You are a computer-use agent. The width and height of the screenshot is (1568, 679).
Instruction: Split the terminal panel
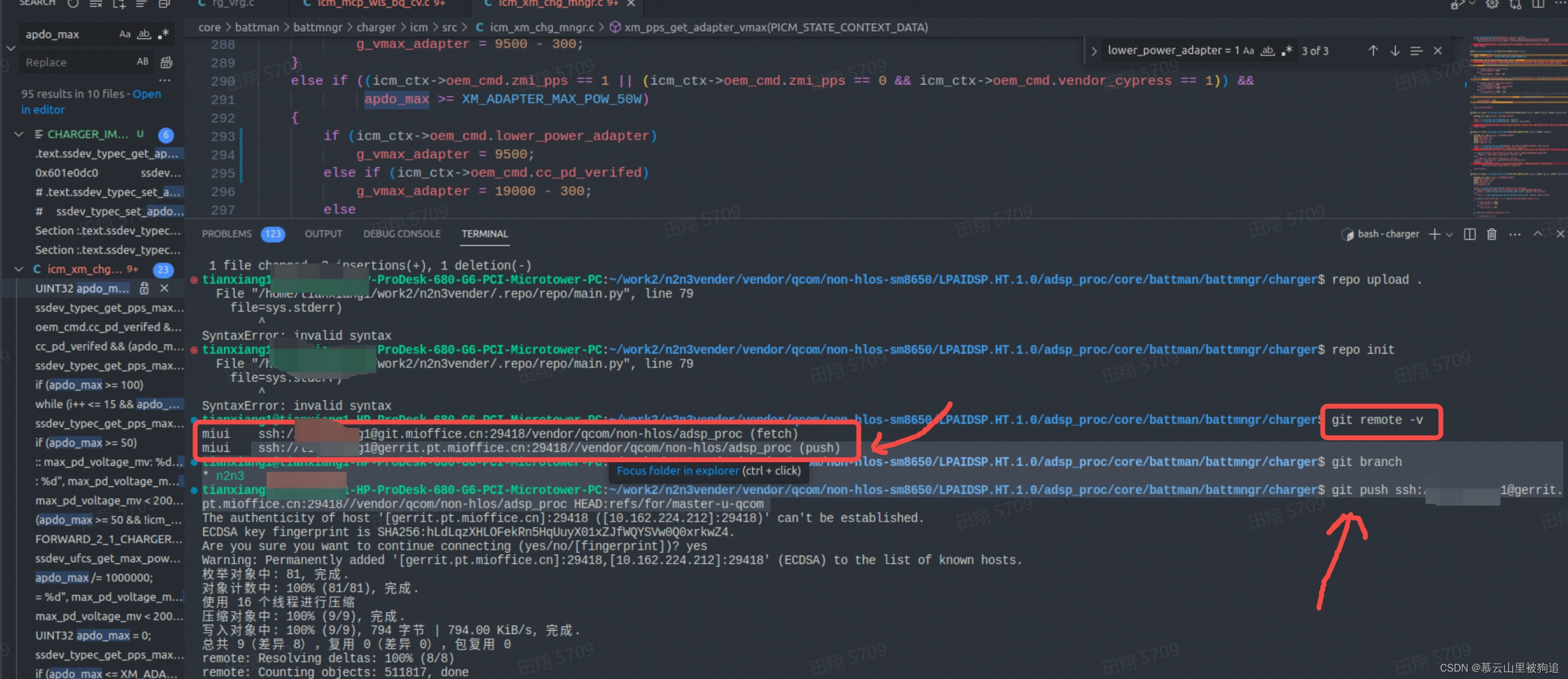(1469, 234)
